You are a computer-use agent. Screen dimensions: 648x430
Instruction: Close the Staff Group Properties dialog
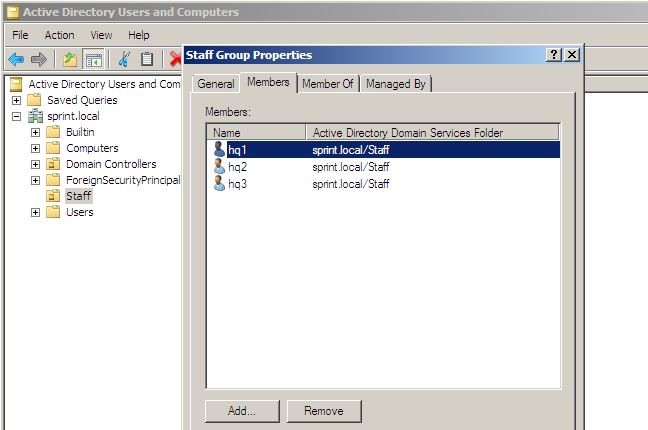[572, 55]
